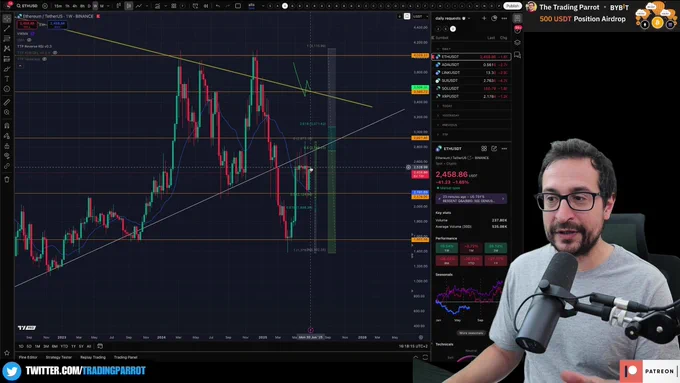Select the text annotation tool
680x383 pixels.
coord(7,79)
